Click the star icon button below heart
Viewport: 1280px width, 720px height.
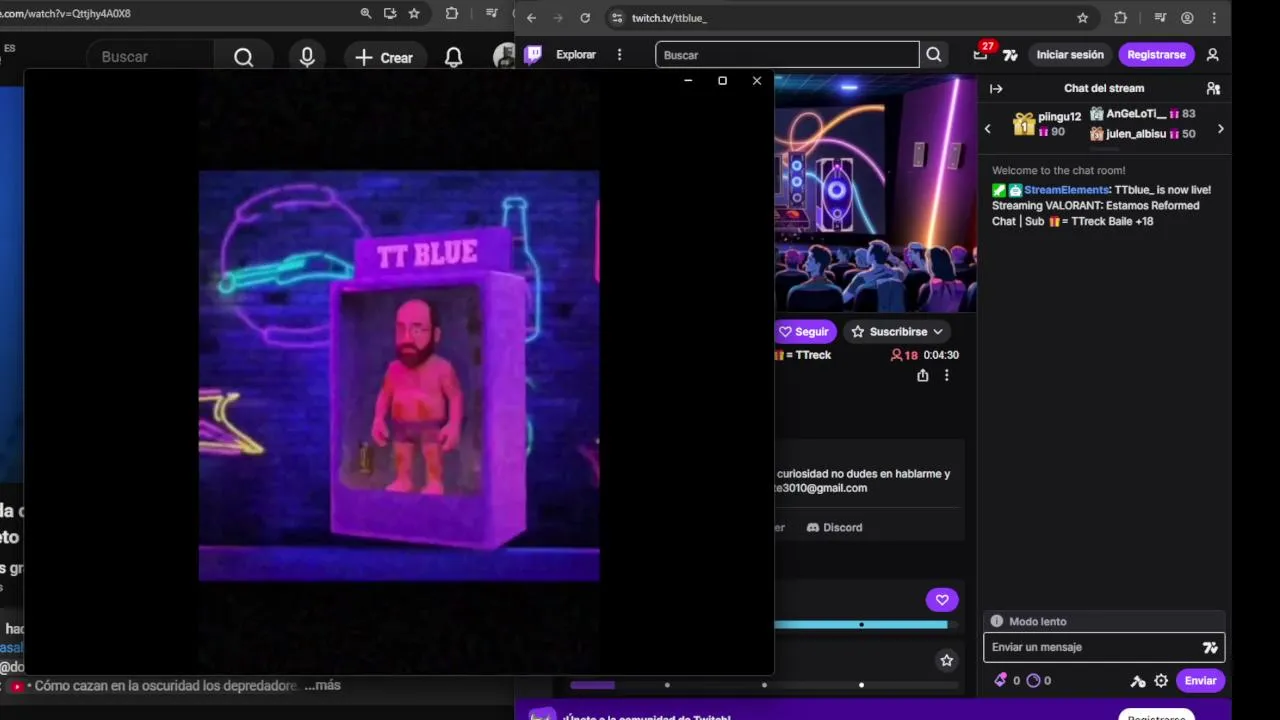click(946, 660)
